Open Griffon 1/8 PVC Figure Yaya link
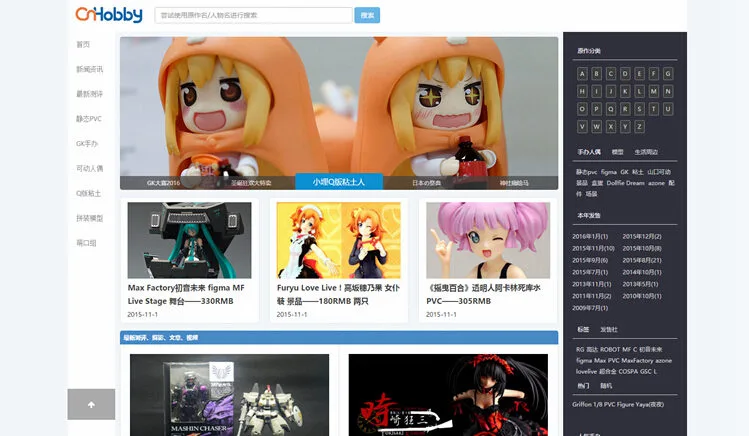 click(x=618, y=404)
